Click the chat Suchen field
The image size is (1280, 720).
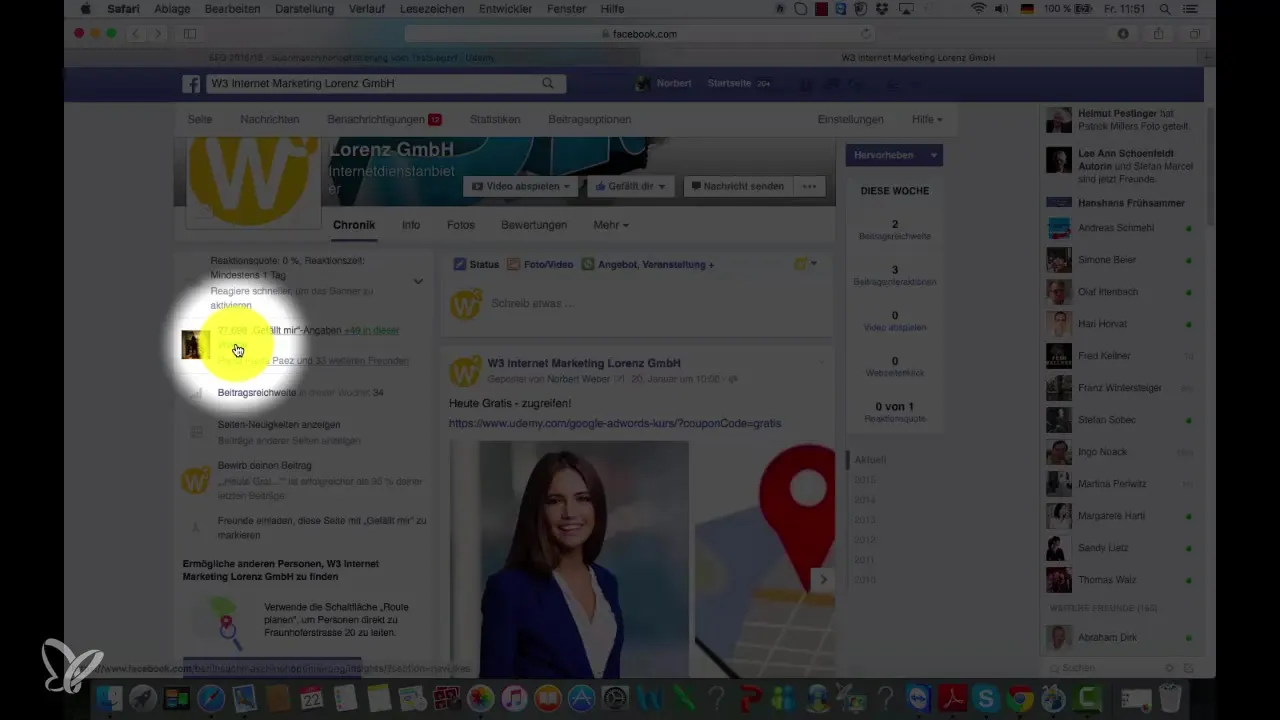[x=1105, y=667]
